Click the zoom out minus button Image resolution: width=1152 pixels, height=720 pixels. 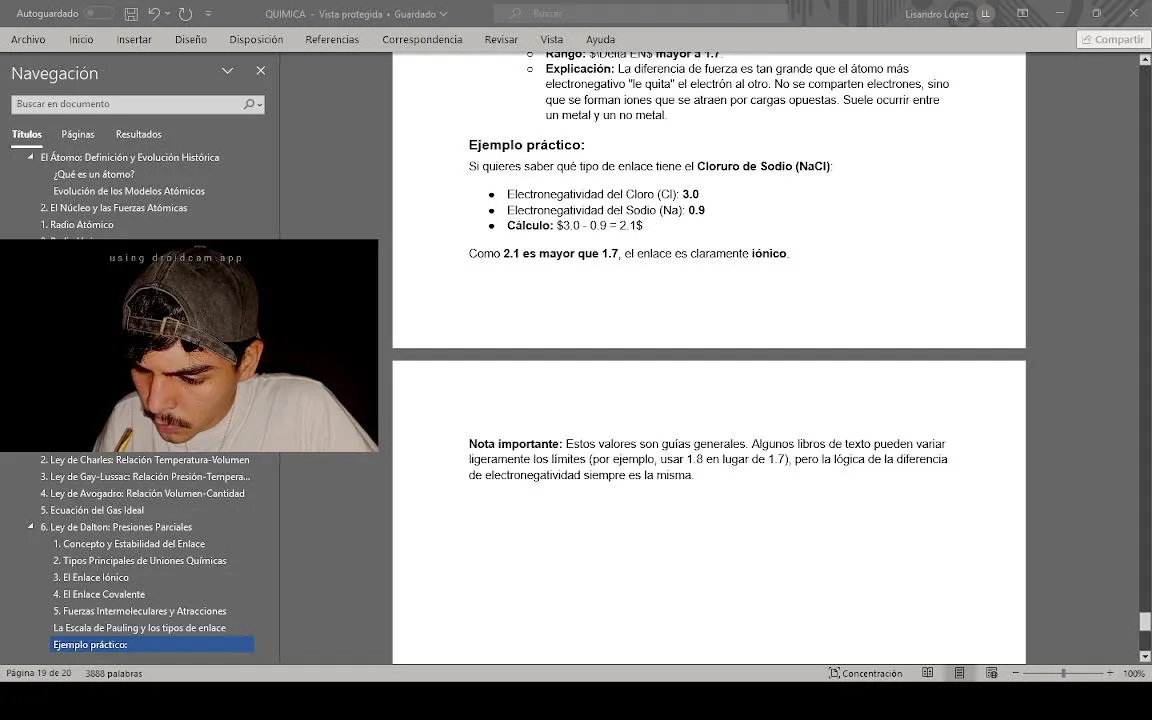(x=1015, y=673)
